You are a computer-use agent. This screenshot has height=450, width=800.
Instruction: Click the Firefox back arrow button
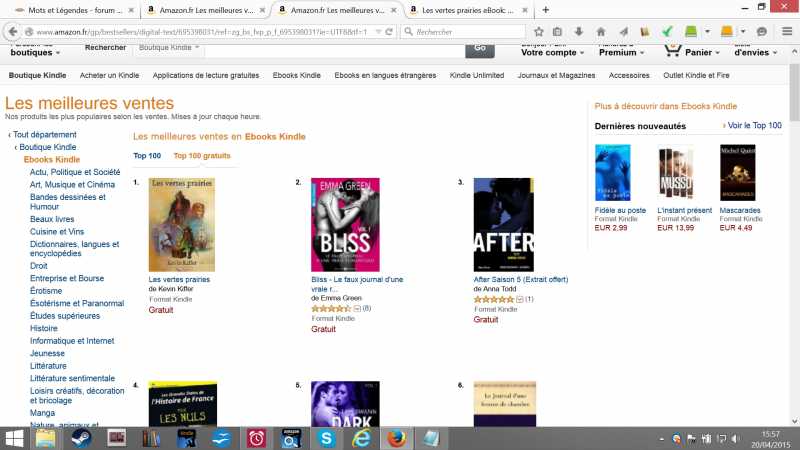point(13,32)
